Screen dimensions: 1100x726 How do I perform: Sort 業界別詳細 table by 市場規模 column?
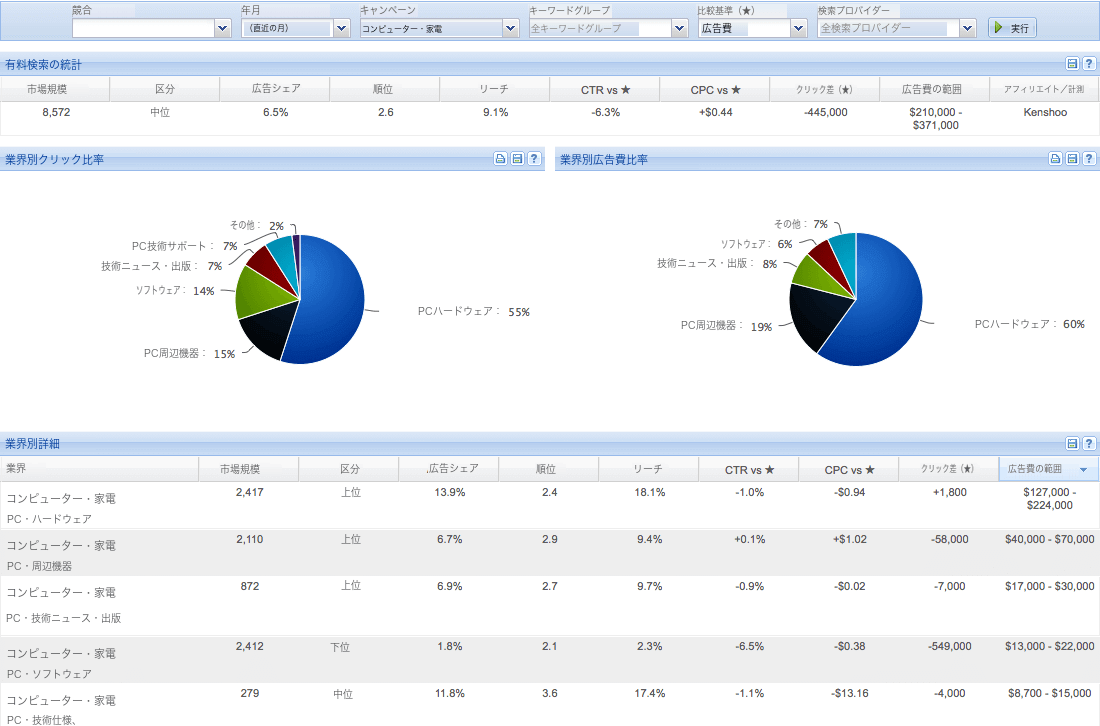pyautogui.click(x=249, y=469)
